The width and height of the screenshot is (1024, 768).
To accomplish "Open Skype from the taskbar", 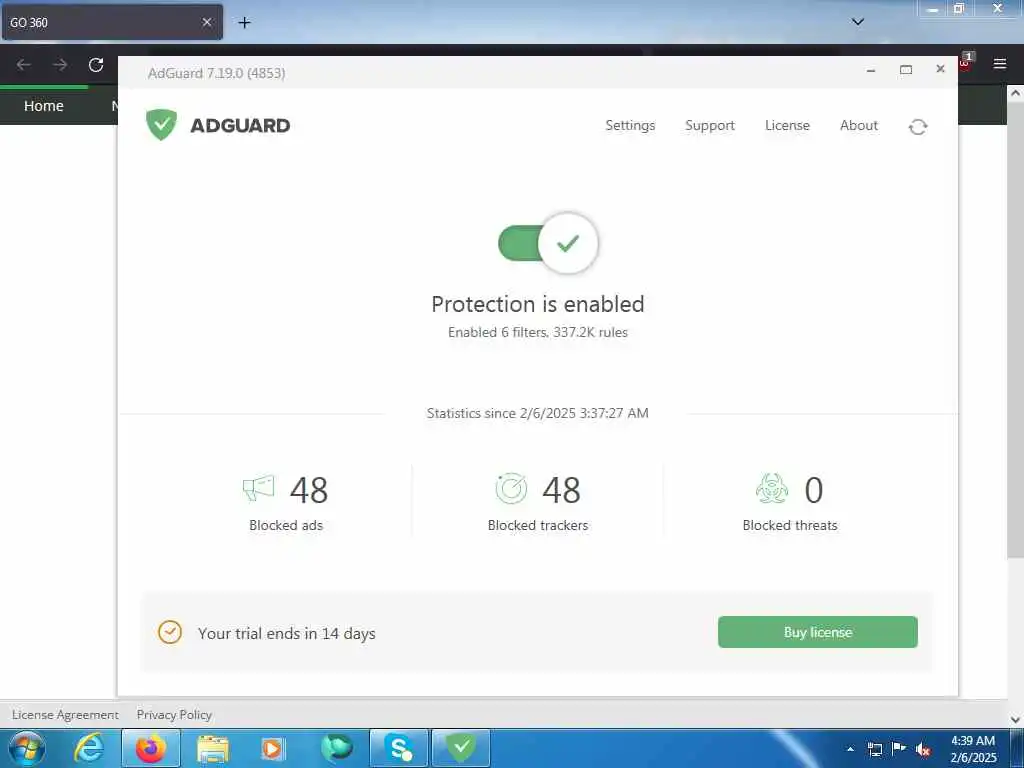I will pyautogui.click(x=398, y=748).
